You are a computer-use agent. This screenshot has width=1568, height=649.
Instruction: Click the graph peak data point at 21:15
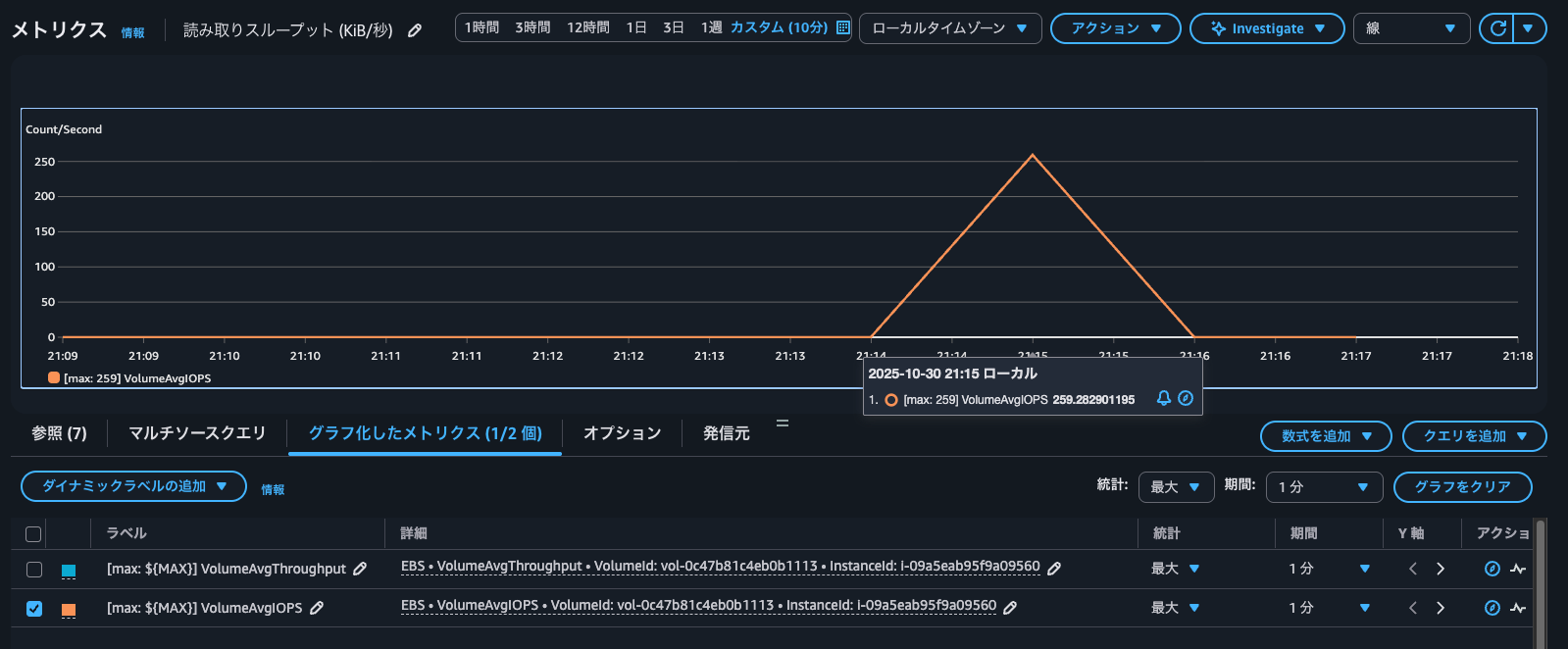(1032, 155)
